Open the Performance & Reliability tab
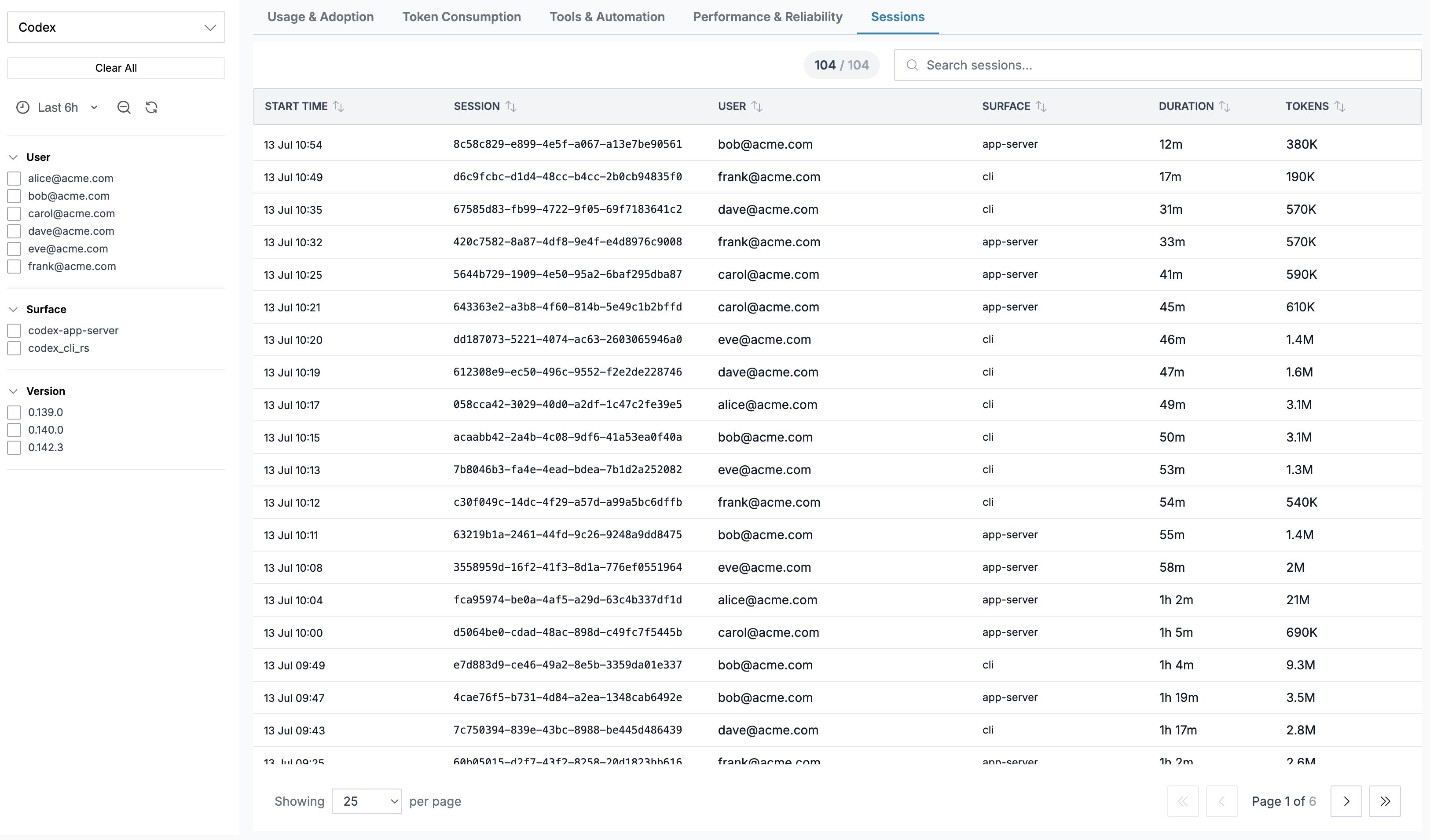The width and height of the screenshot is (1430, 840). (x=767, y=17)
